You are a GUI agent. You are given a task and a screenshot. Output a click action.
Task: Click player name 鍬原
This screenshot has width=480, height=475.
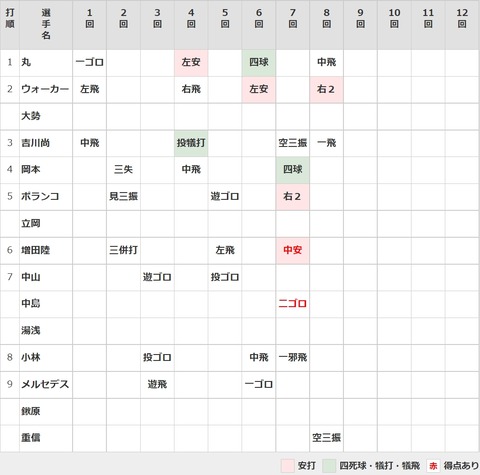[31, 411]
